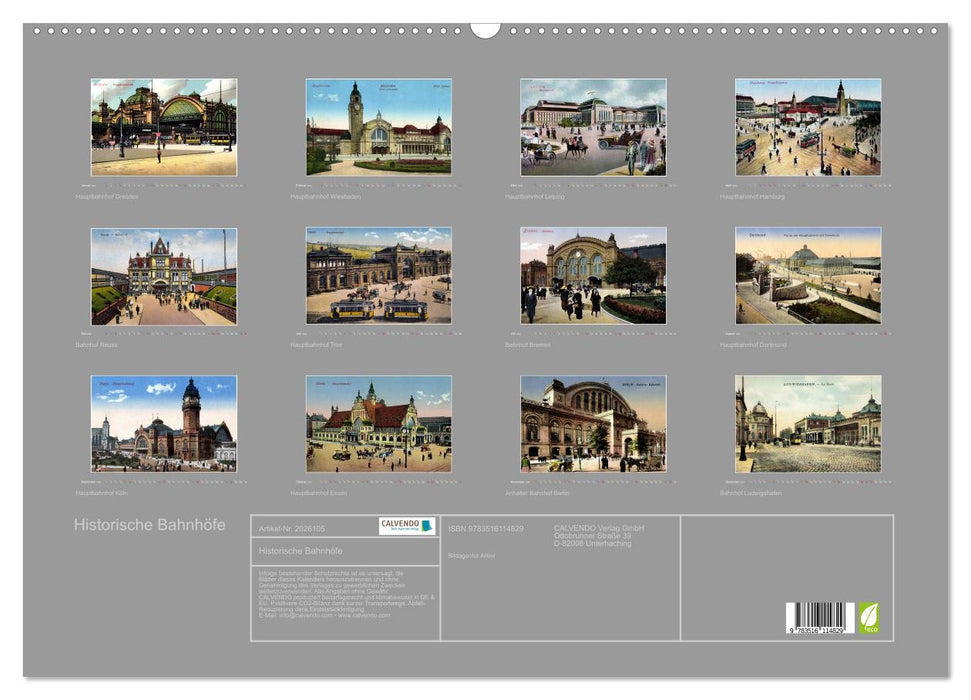Open the Hauptbahnhof Köln postcard

(164, 423)
